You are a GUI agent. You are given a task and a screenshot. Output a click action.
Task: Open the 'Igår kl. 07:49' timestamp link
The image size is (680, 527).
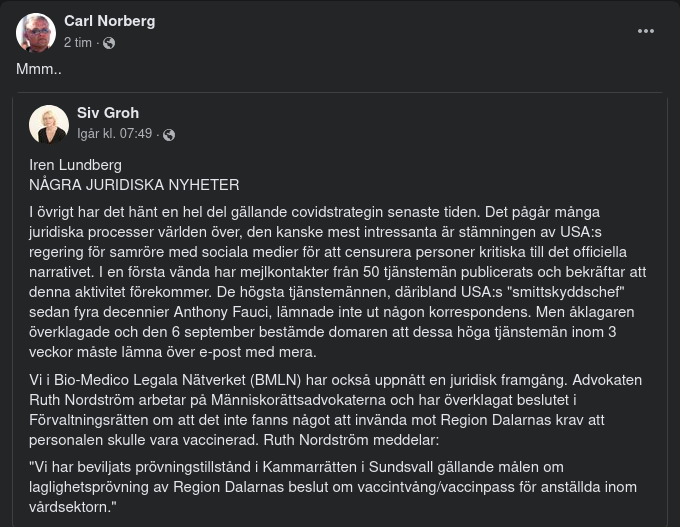[115, 134]
